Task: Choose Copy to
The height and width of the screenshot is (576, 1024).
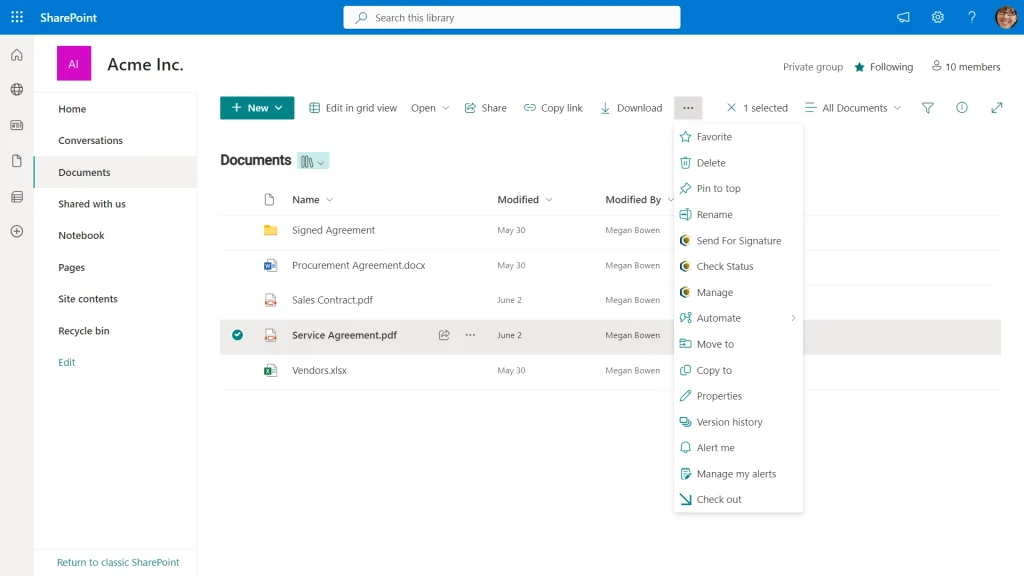Action: coord(738,370)
